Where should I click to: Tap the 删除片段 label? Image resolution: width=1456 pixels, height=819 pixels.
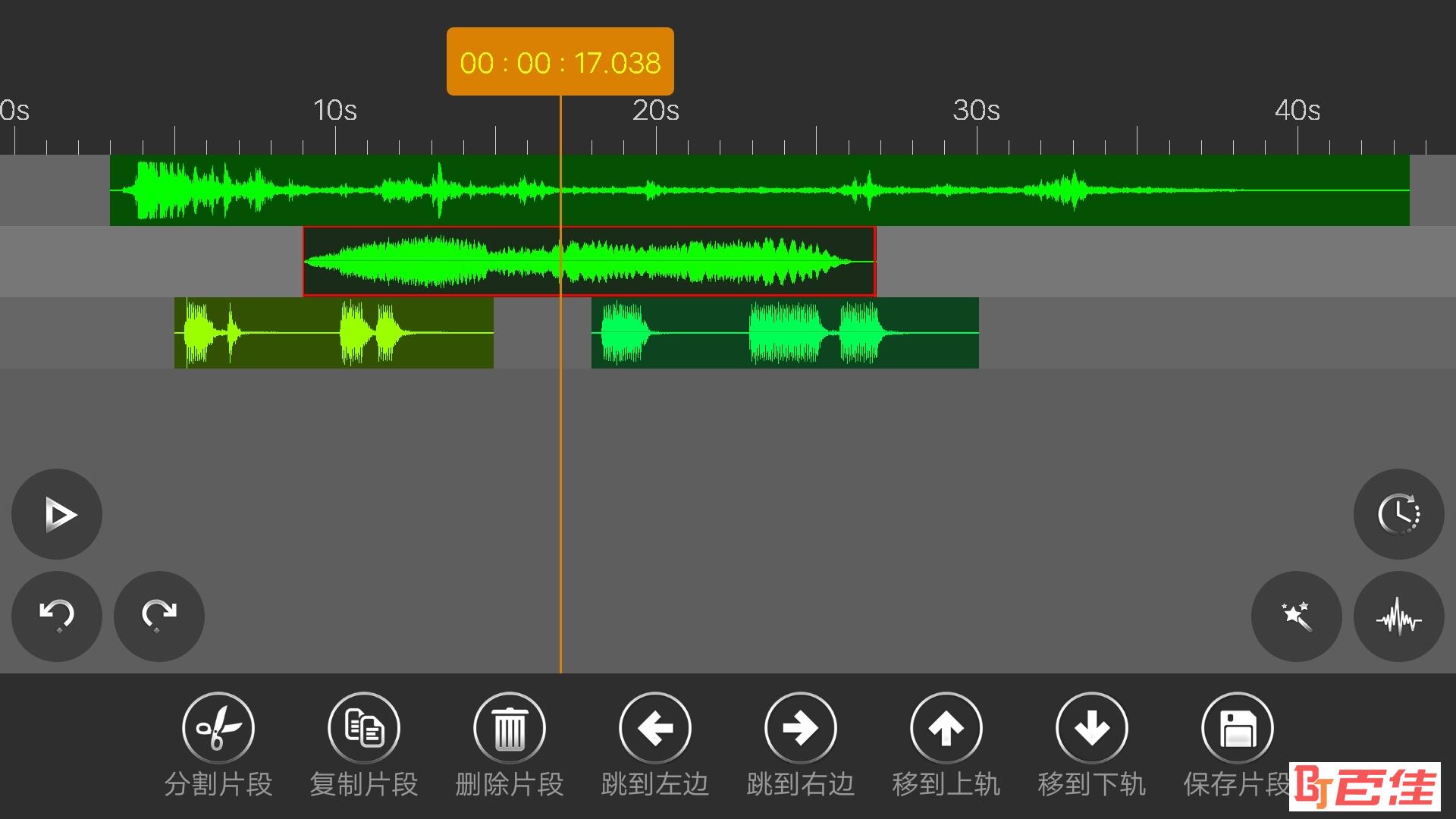pos(510,784)
